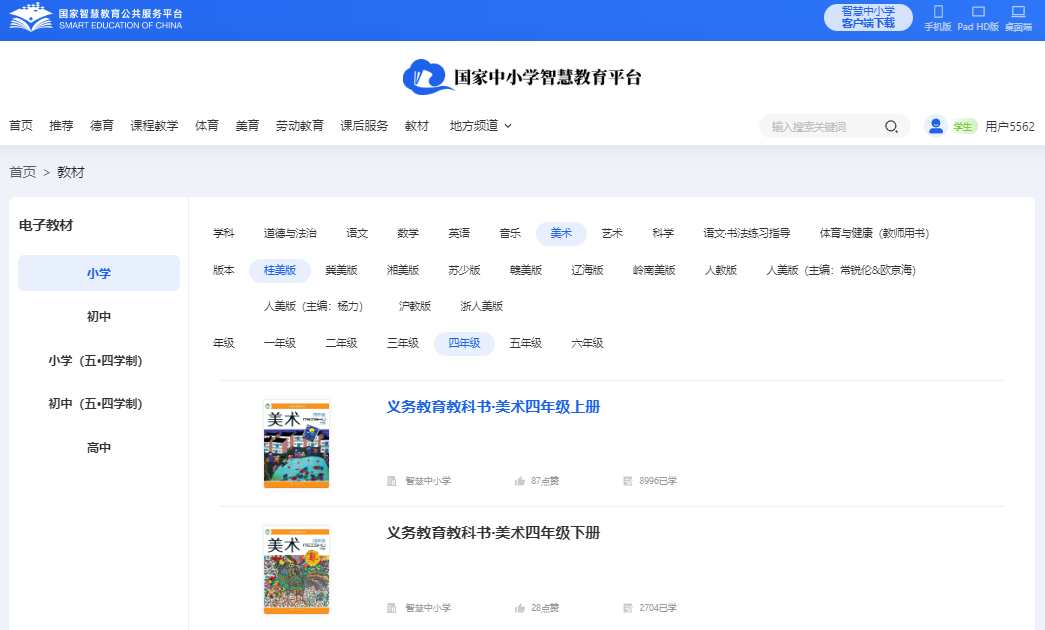The height and width of the screenshot is (630, 1045).
Task: Expand the 地方频道 dropdown
Action: 481,126
